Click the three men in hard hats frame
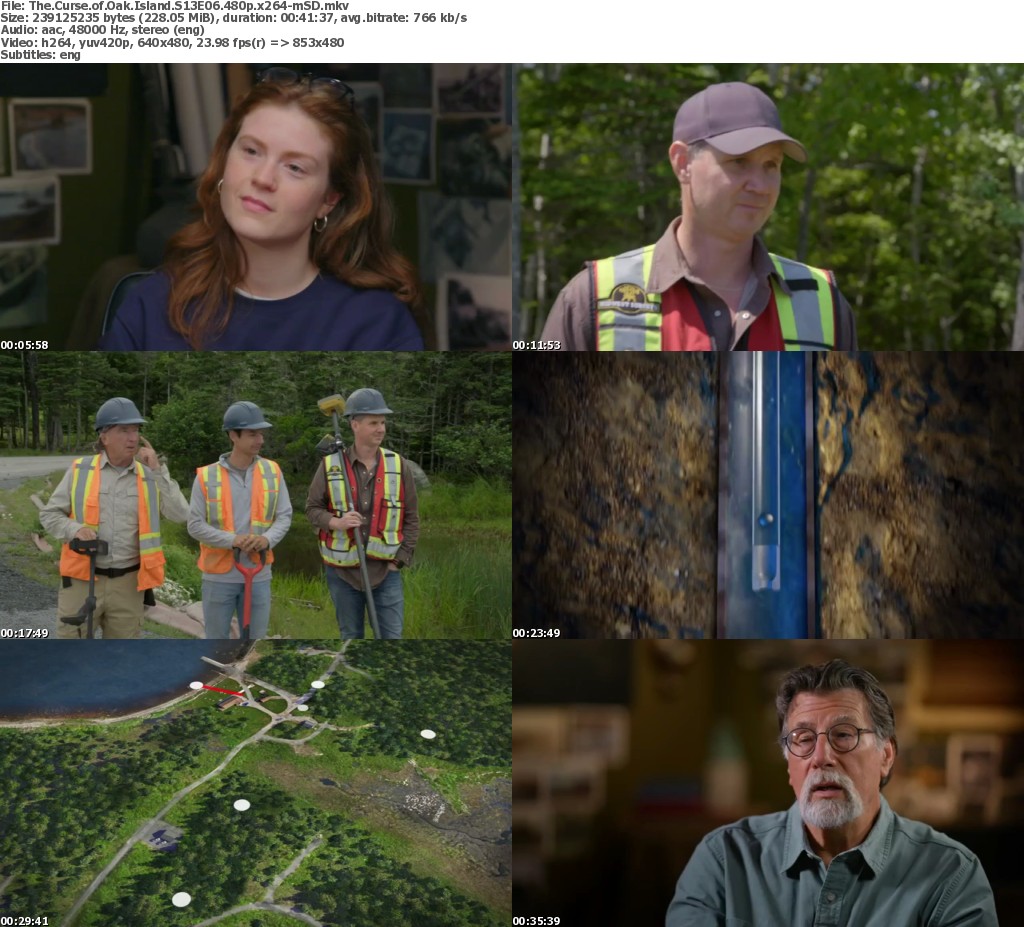This screenshot has width=1024, height=927. [256, 495]
